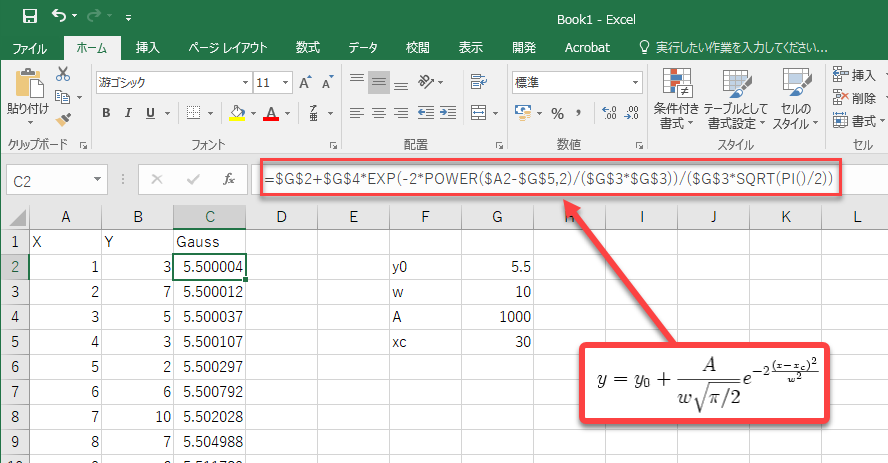Toggle Bold formatting
The height and width of the screenshot is (463, 888).
[107, 112]
